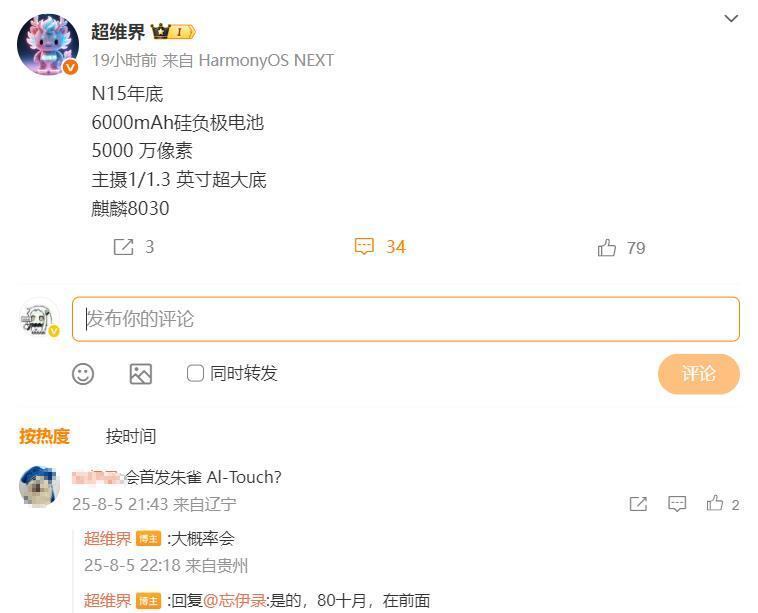Click the insert image icon below the comment box
The width and height of the screenshot is (758, 613).
click(x=141, y=374)
